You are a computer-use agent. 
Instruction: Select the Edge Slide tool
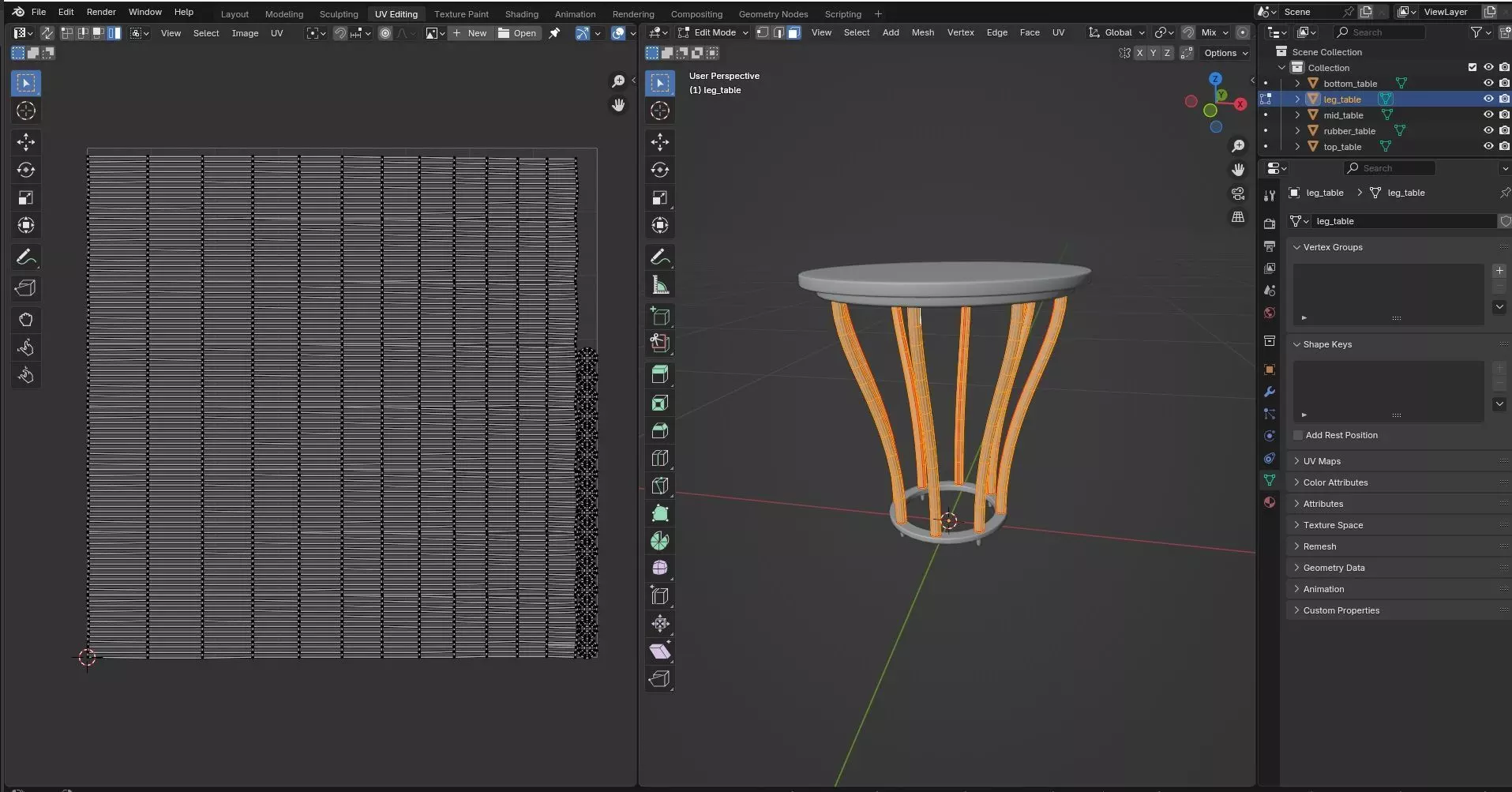(660, 596)
